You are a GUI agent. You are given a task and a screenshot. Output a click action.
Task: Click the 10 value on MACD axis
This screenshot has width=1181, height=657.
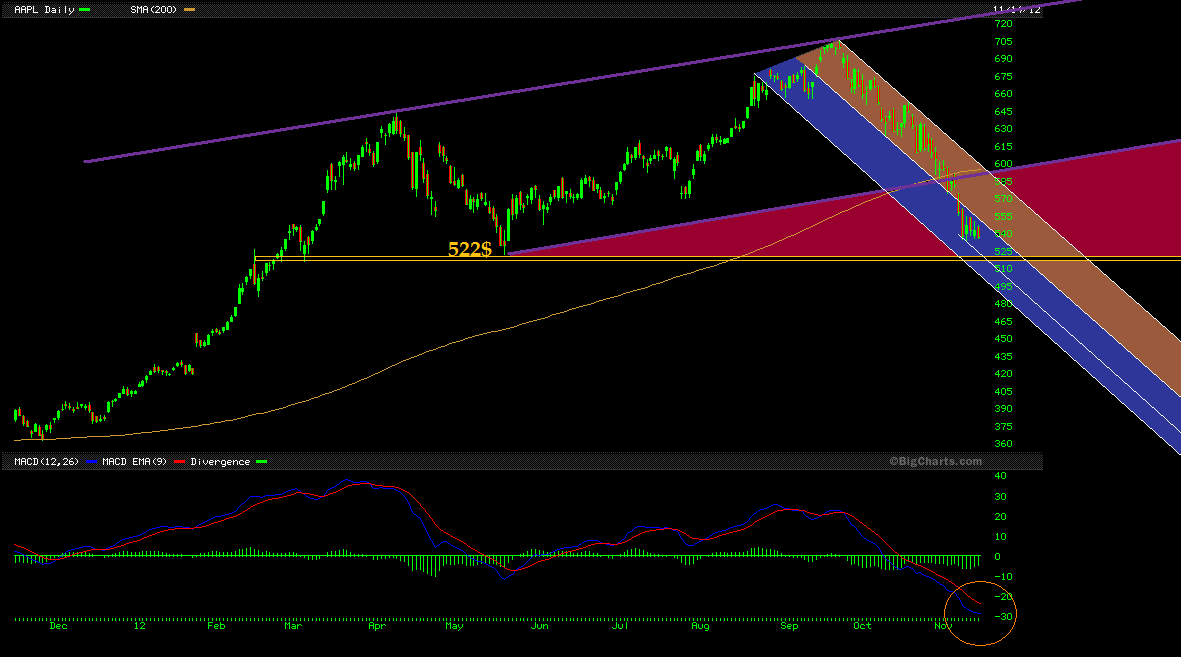(1000, 537)
